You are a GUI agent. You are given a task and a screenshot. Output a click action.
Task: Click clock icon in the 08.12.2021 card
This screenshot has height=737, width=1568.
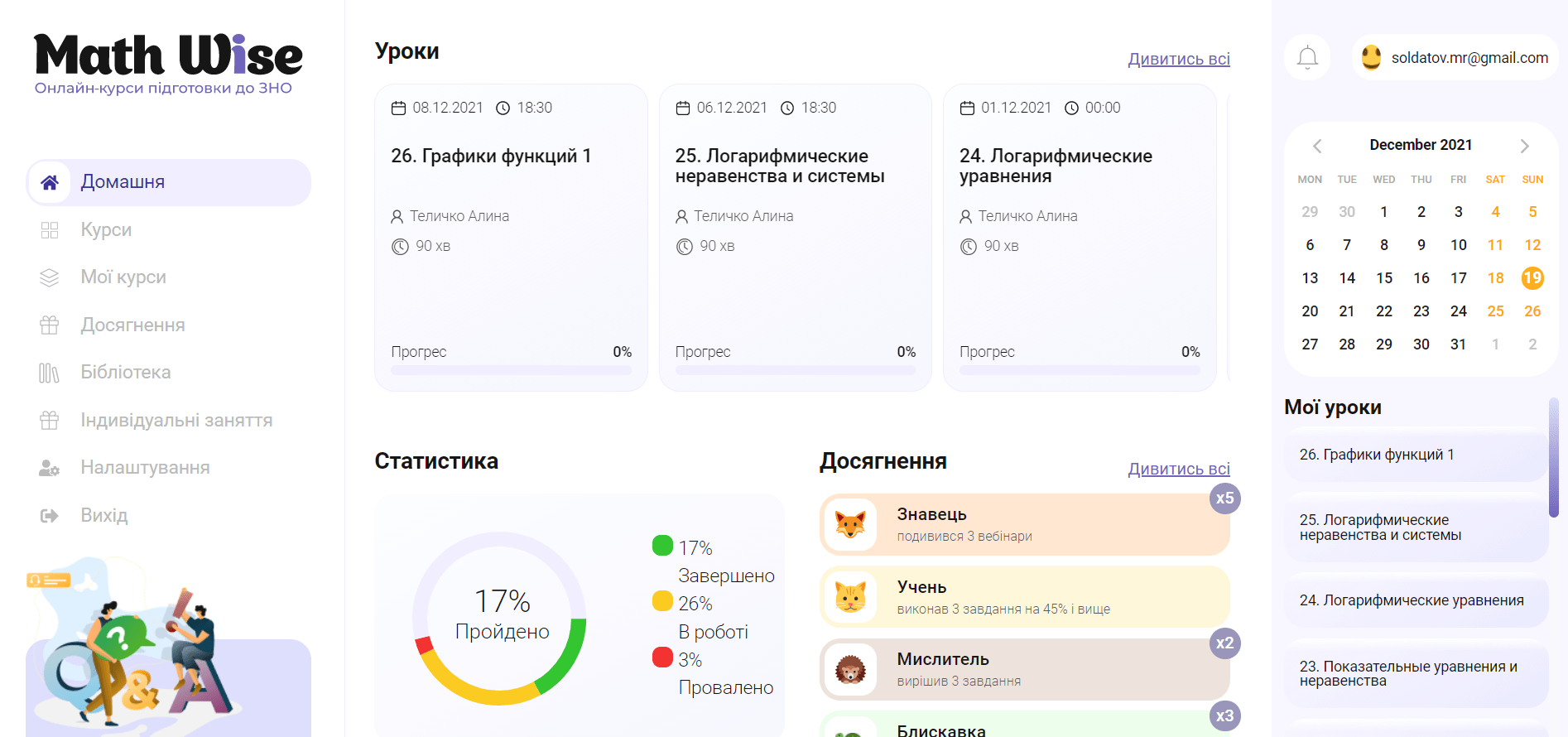[503, 108]
